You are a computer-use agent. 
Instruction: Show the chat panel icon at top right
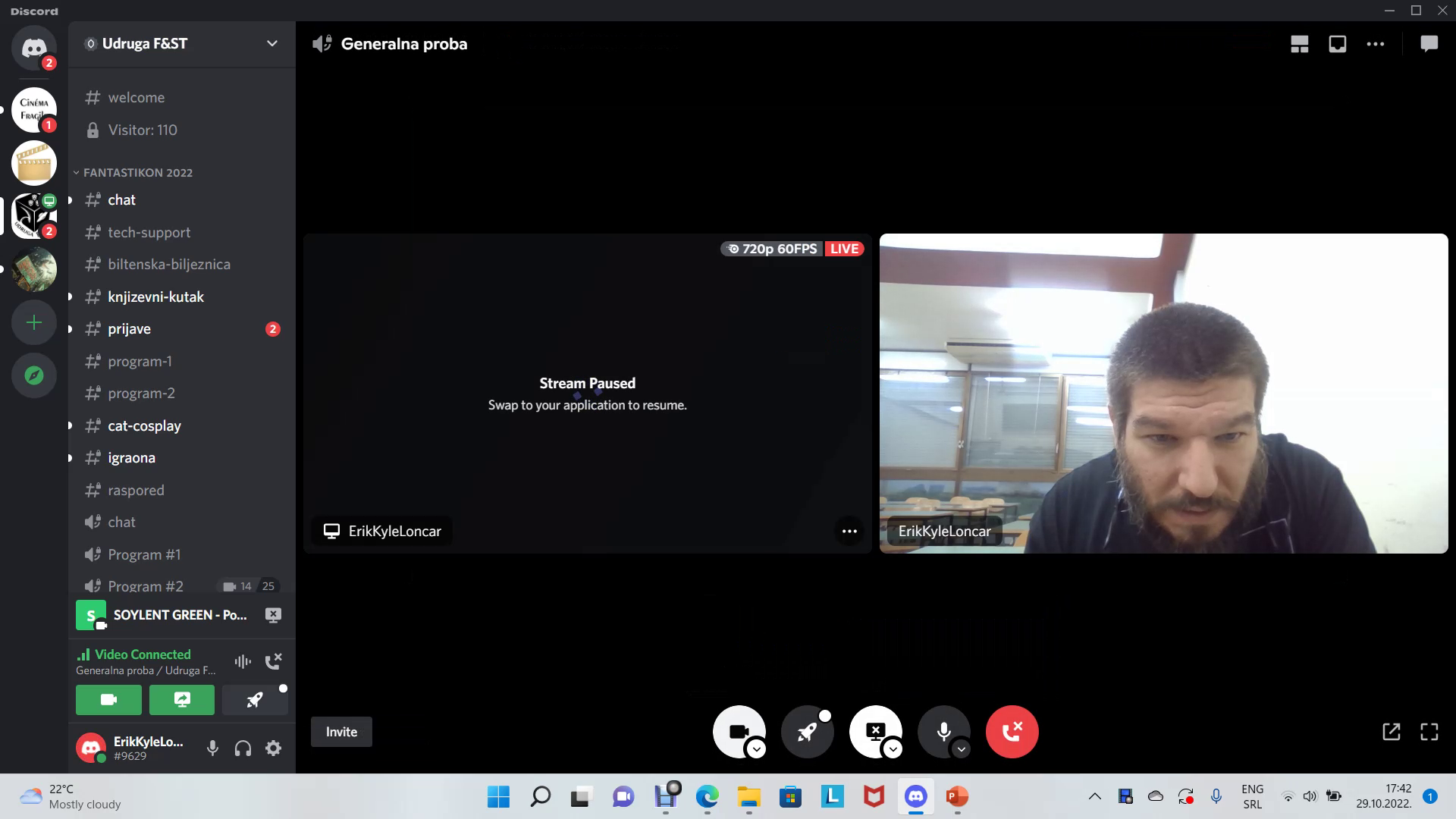click(x=1429, y=44)
